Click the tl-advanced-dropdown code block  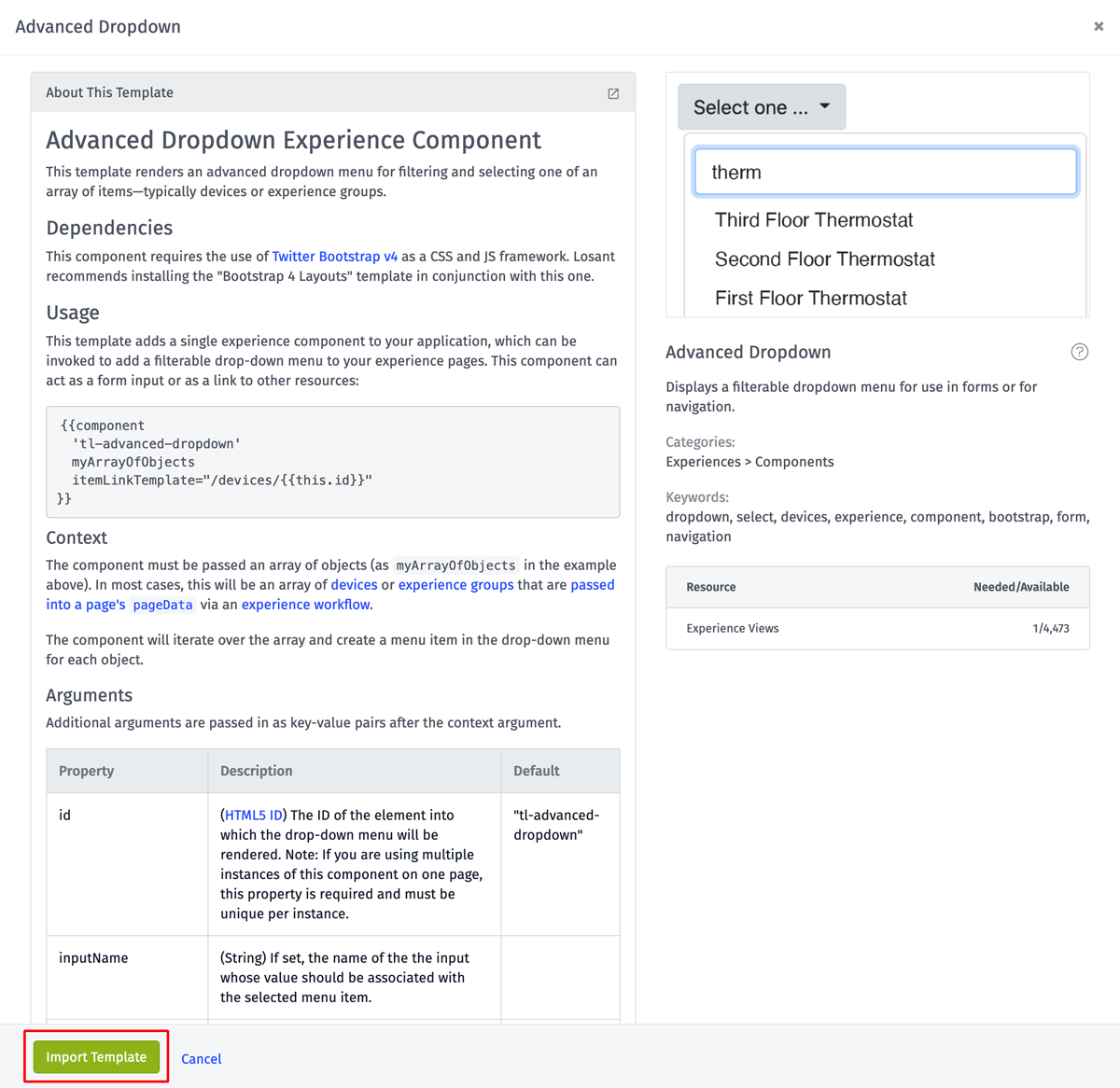coord(333,462)
